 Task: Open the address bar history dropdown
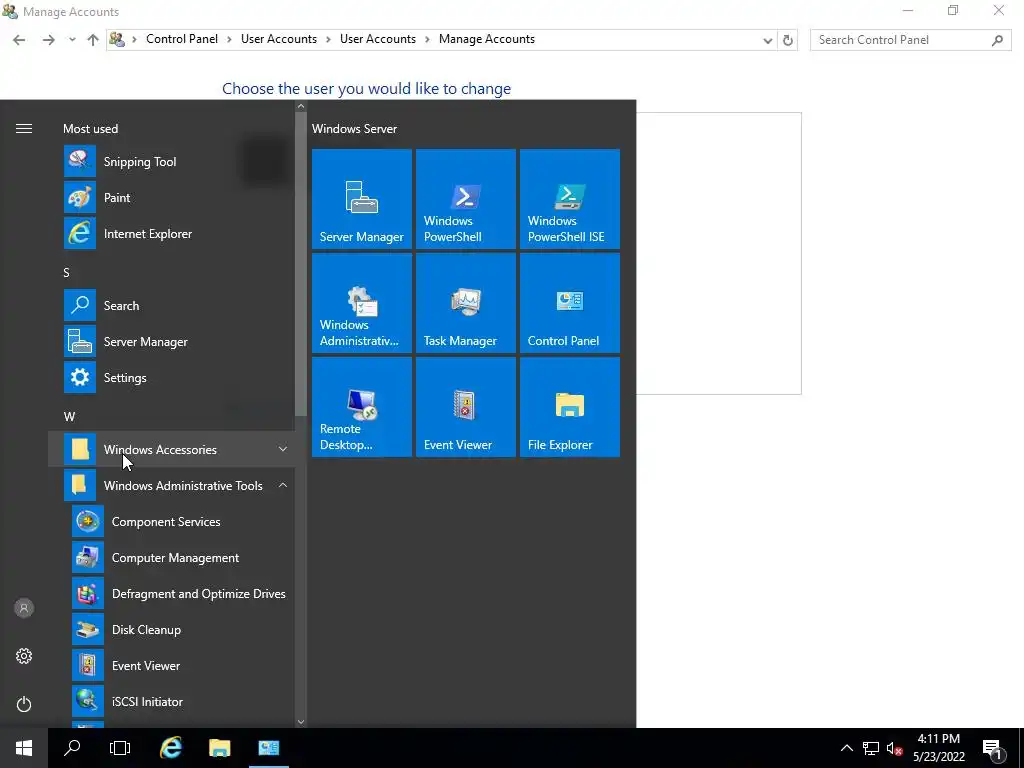[767, 40]
